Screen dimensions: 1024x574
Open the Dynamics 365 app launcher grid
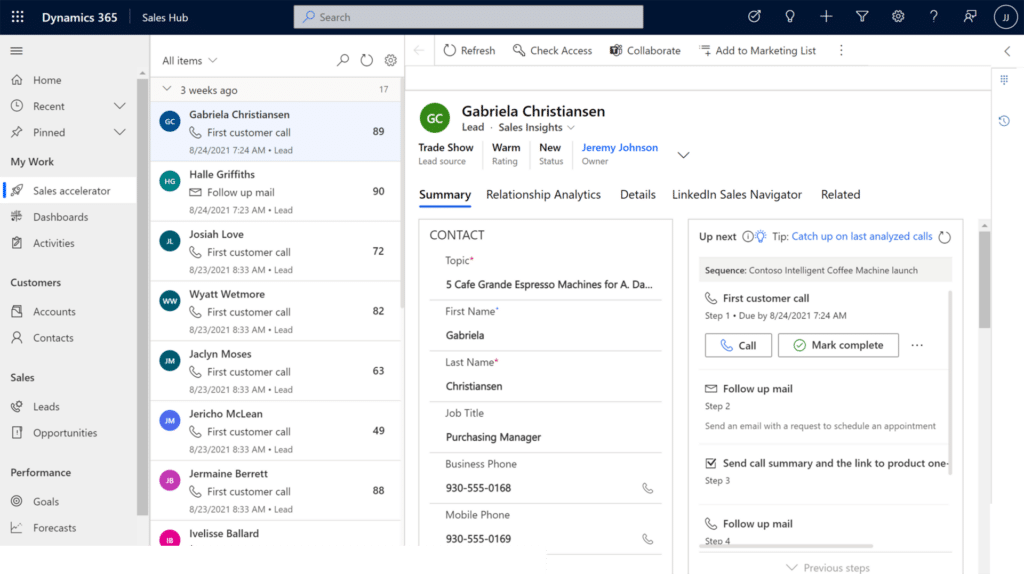18,17
